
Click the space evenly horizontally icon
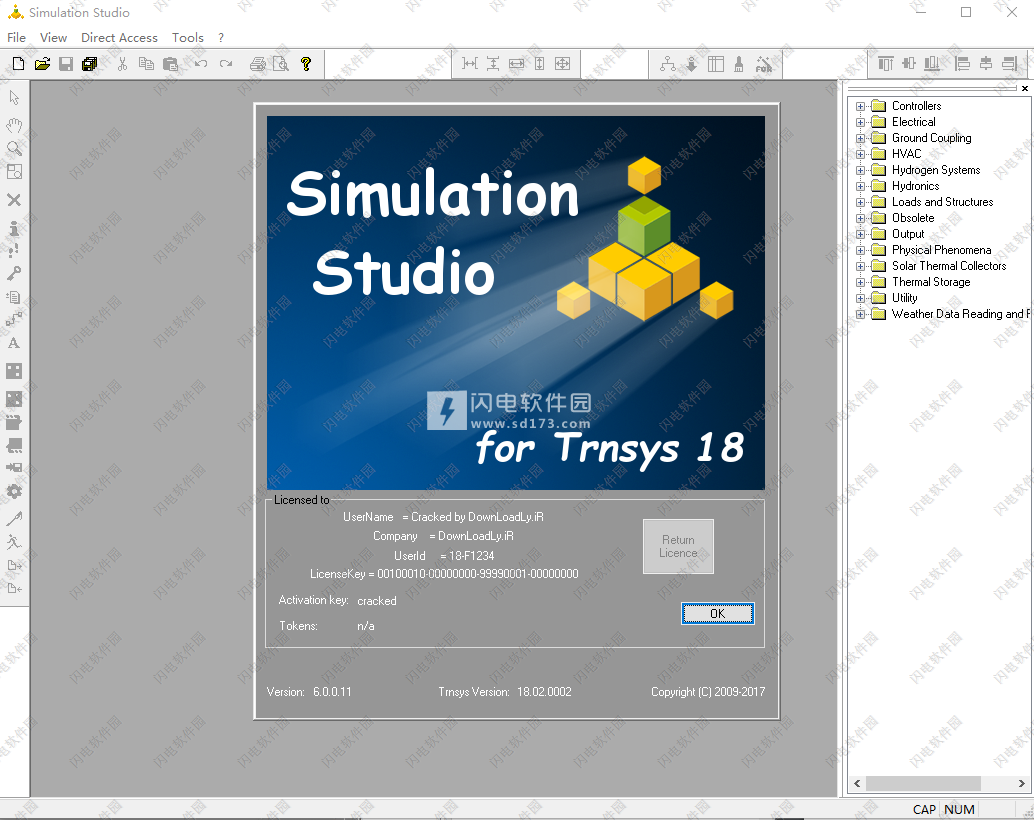pos(470,63)
